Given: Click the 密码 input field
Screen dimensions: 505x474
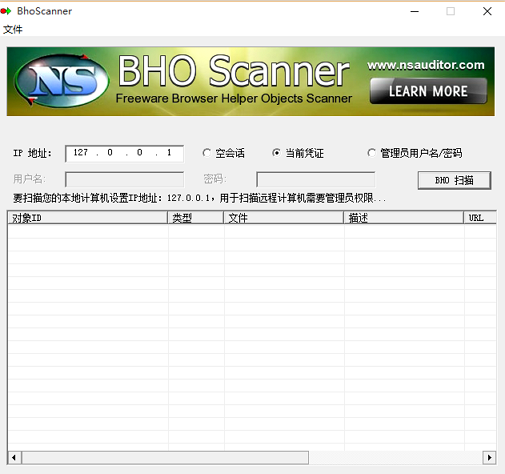Looking at the screenshot, I should coord(315,179).
